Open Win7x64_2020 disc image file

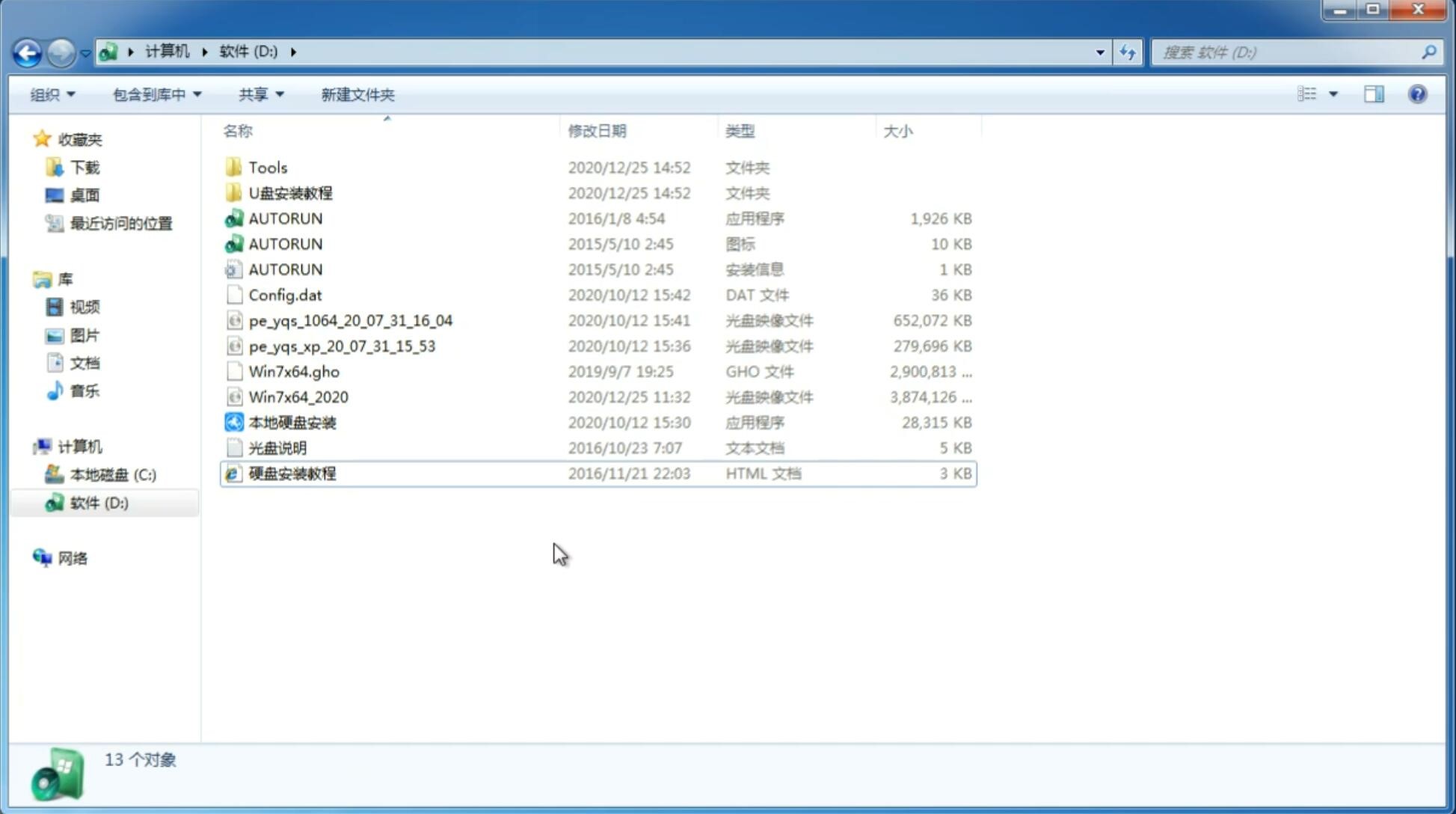pyautogui.click(x=297, y=396)
